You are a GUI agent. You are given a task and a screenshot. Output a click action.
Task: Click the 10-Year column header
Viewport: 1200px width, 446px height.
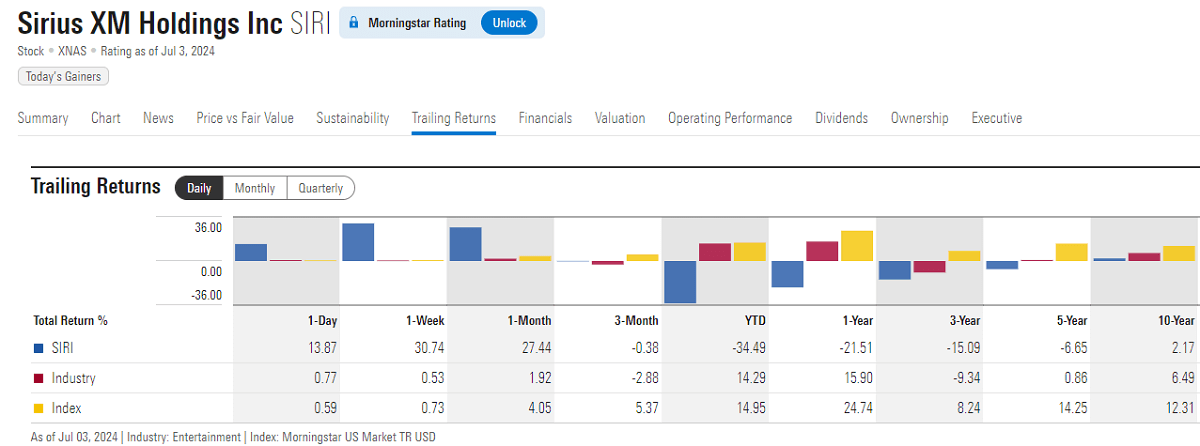(x=1174, y=321)
